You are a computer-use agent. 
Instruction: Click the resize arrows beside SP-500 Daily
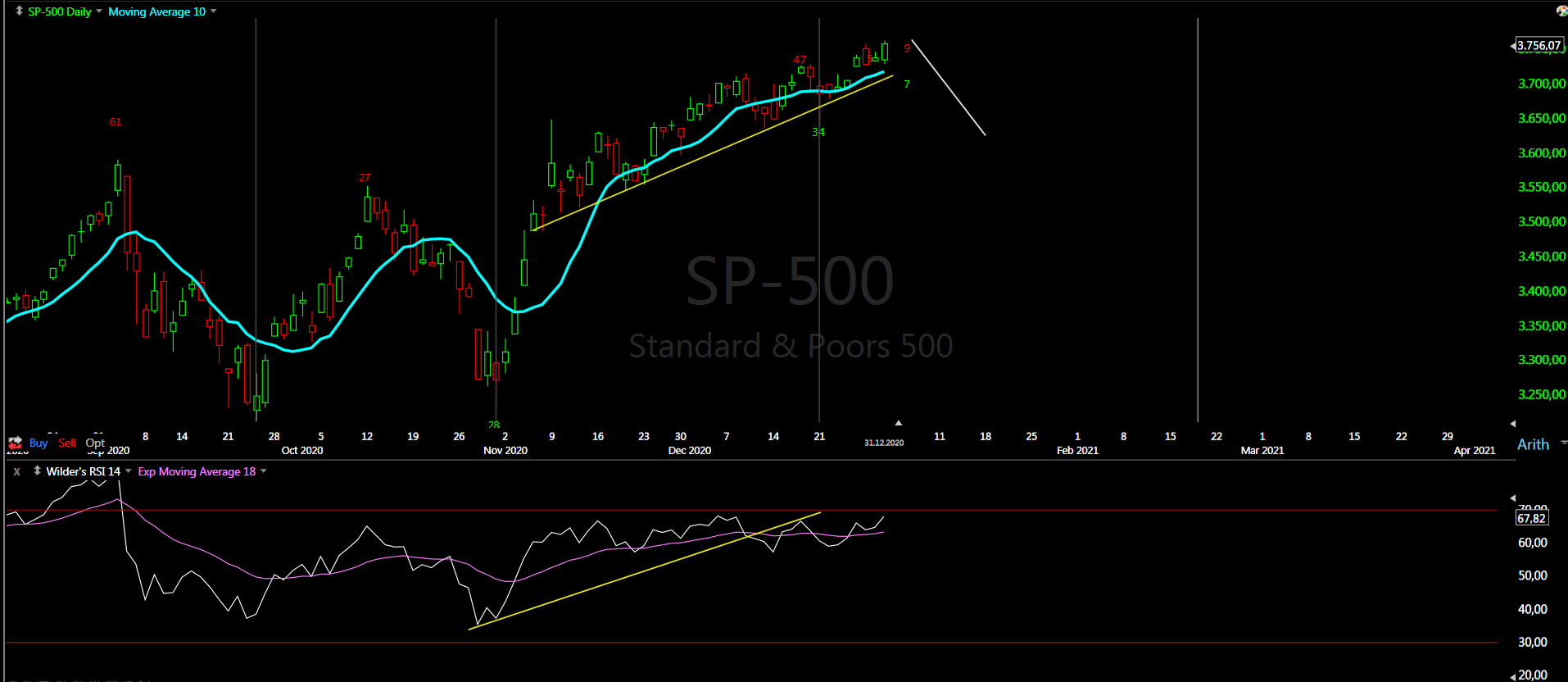pyautogui.click(x=19, y=11)
